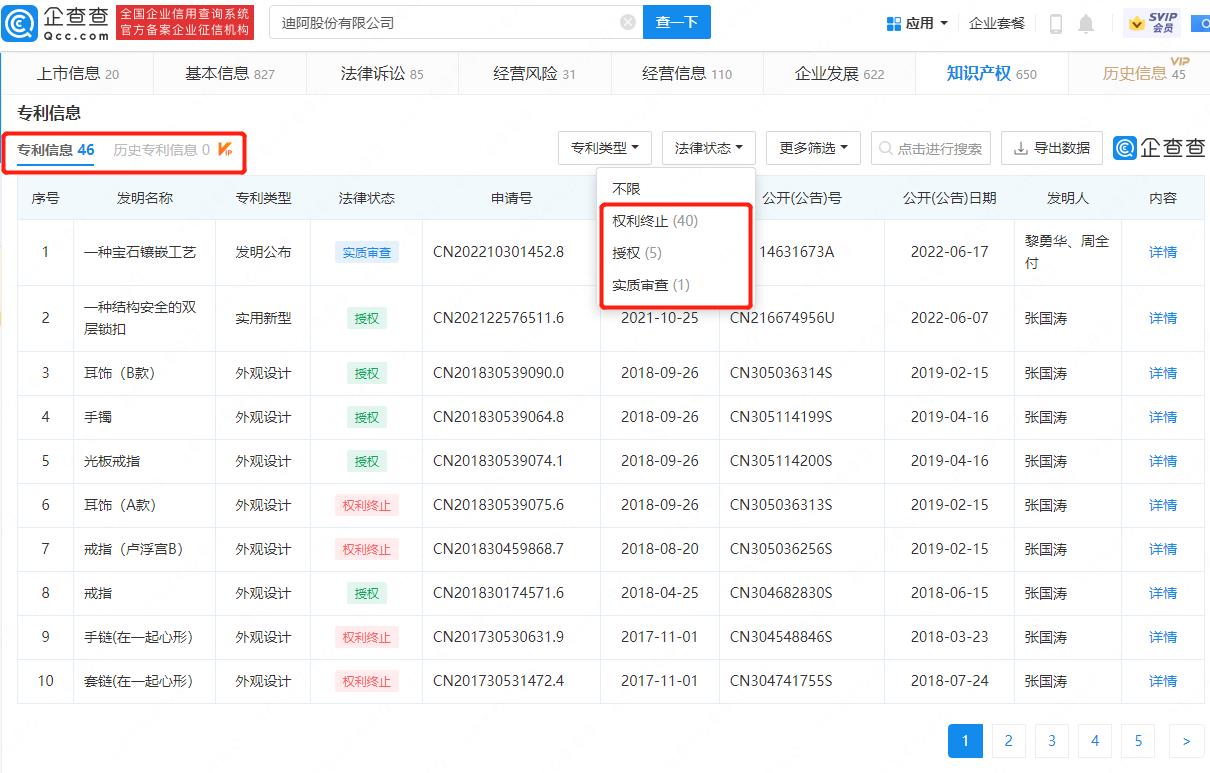Click the 企查查 logo beside 导出数据

1160,148
